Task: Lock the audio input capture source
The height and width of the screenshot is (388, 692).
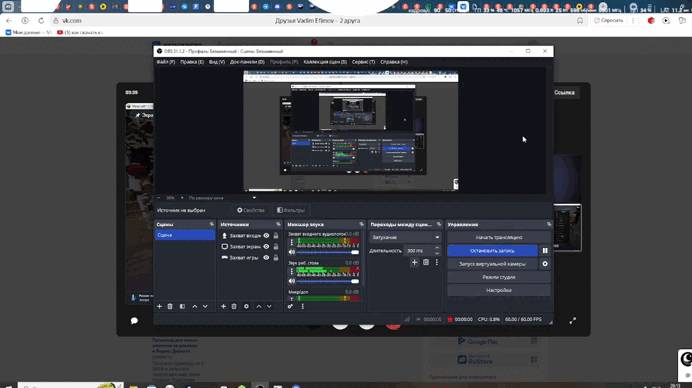Action: (x=276, y=236)
